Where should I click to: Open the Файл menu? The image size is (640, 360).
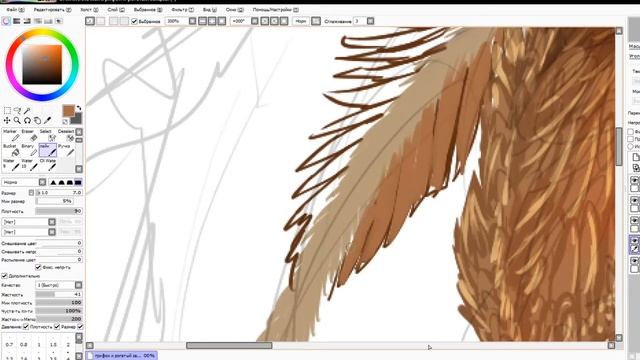click(15, 9)
